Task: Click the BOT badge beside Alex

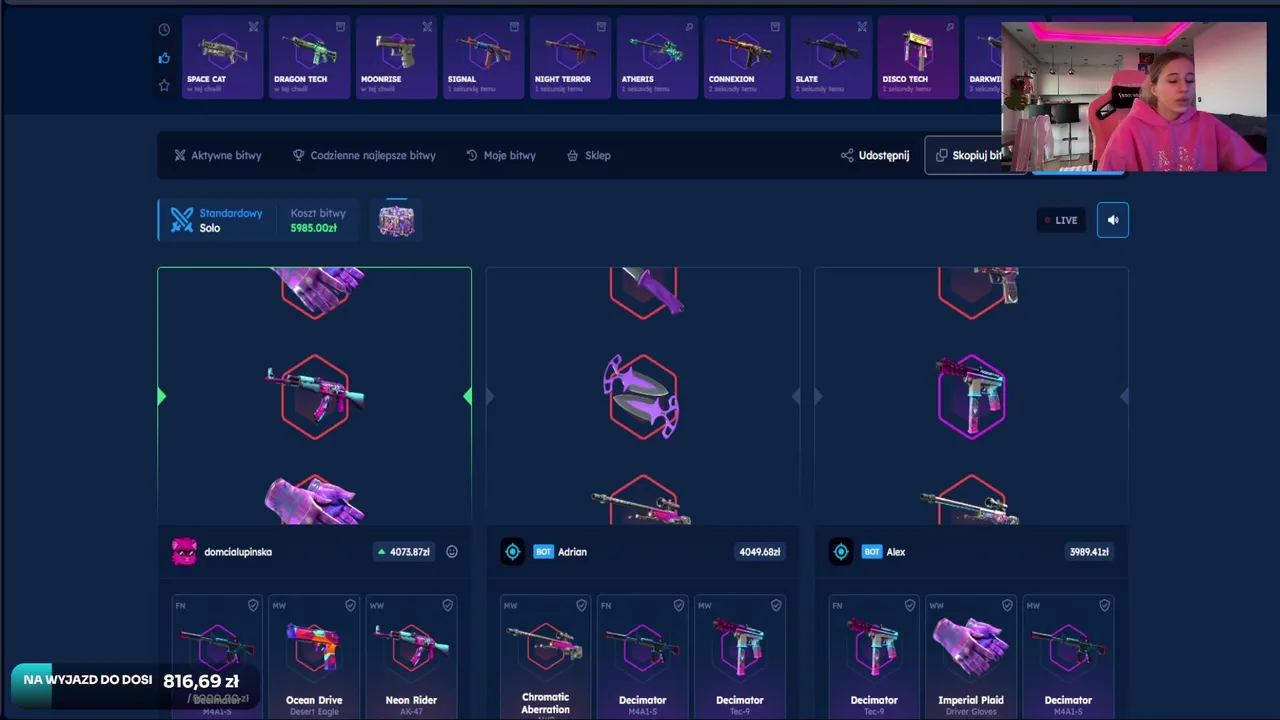Action: coord(872,552)
